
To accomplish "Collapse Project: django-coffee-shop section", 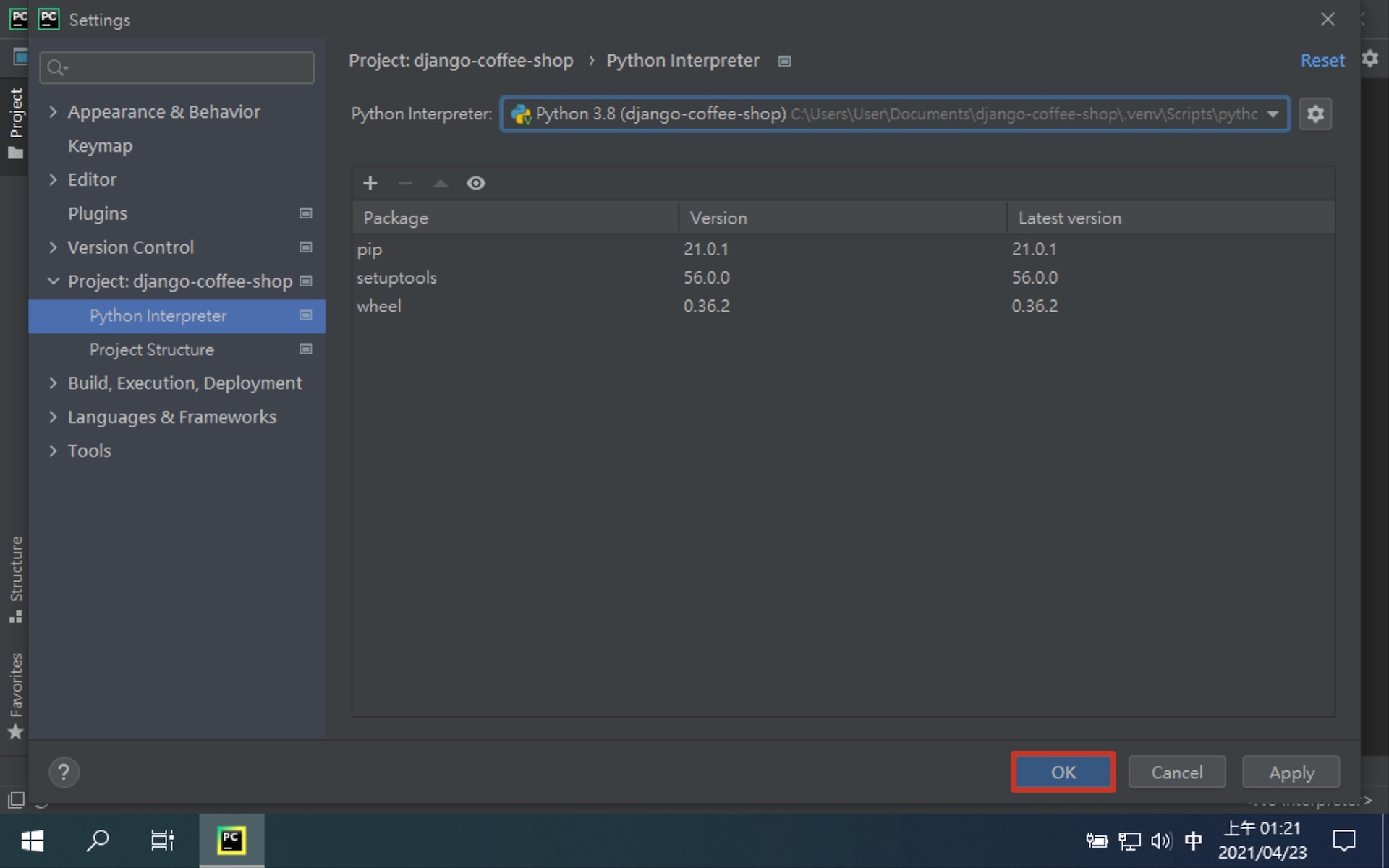I will pyautogui.click(x=53, y=281).
